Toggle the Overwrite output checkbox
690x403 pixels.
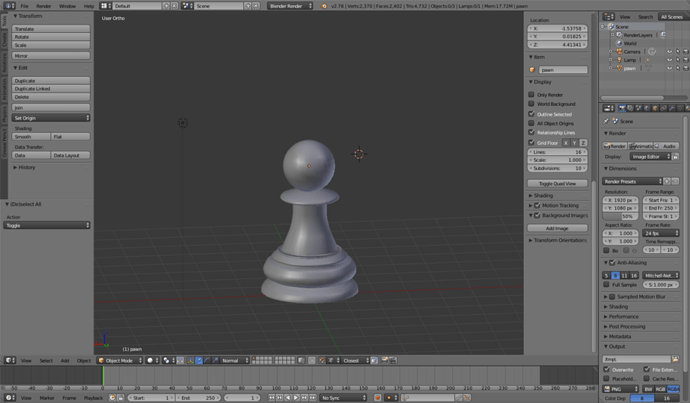(607, 369)
